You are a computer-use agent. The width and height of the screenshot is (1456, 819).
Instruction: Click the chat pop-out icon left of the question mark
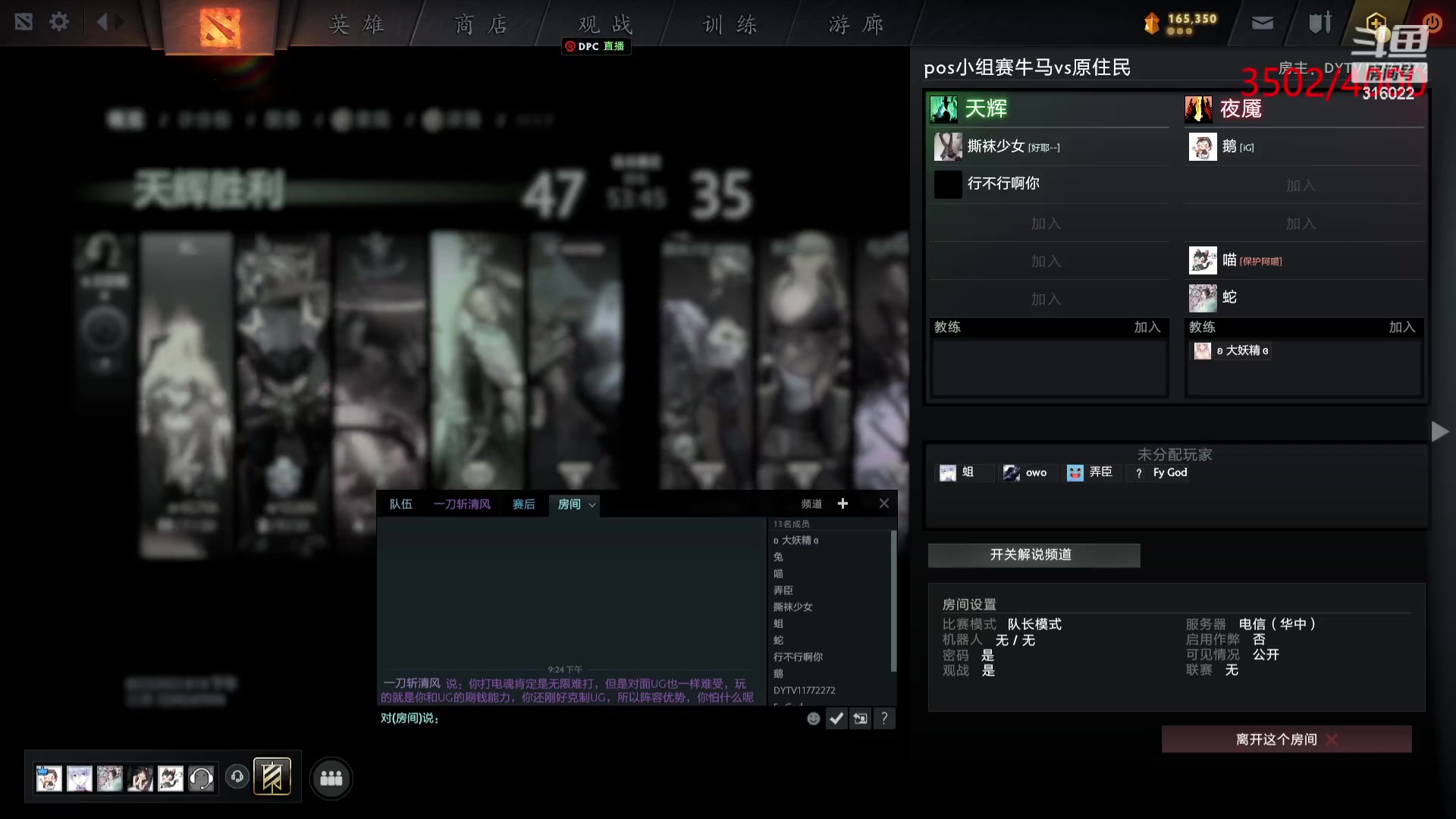click(x=861, y=719)
